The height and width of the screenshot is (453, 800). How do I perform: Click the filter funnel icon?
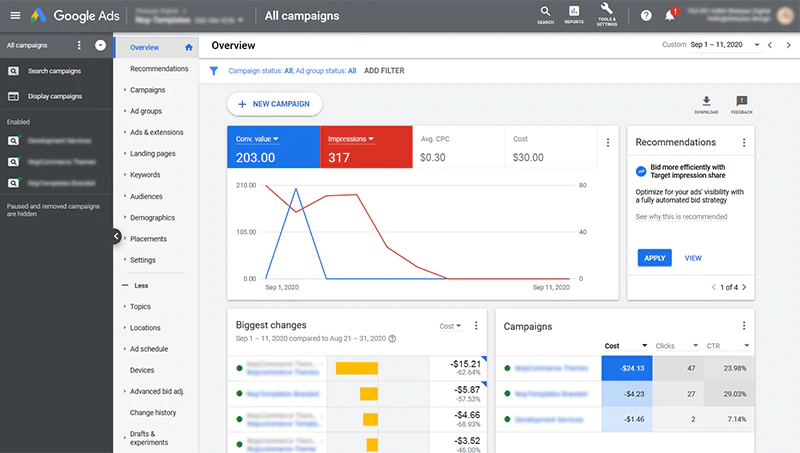click(x=213, y=71)
